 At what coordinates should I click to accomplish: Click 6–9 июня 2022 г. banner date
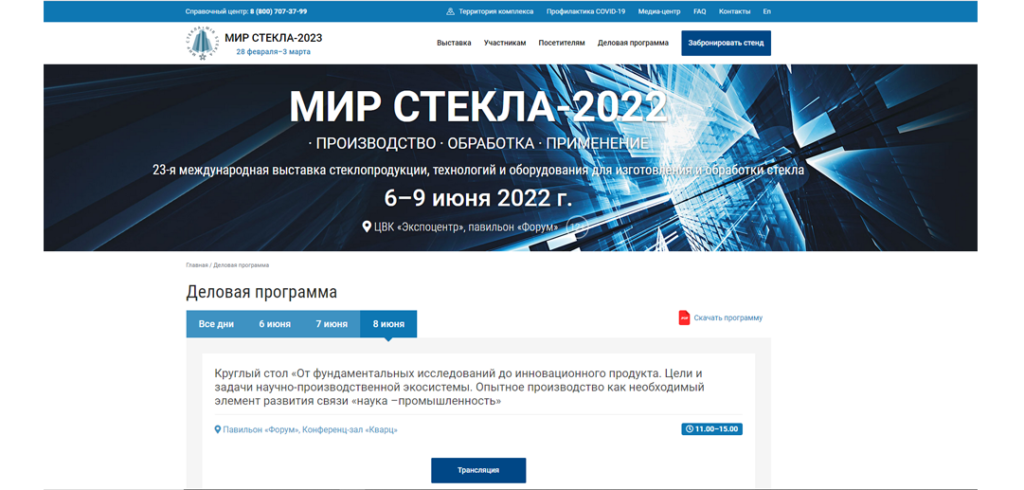pyautogui.click(x=478, y=197)
